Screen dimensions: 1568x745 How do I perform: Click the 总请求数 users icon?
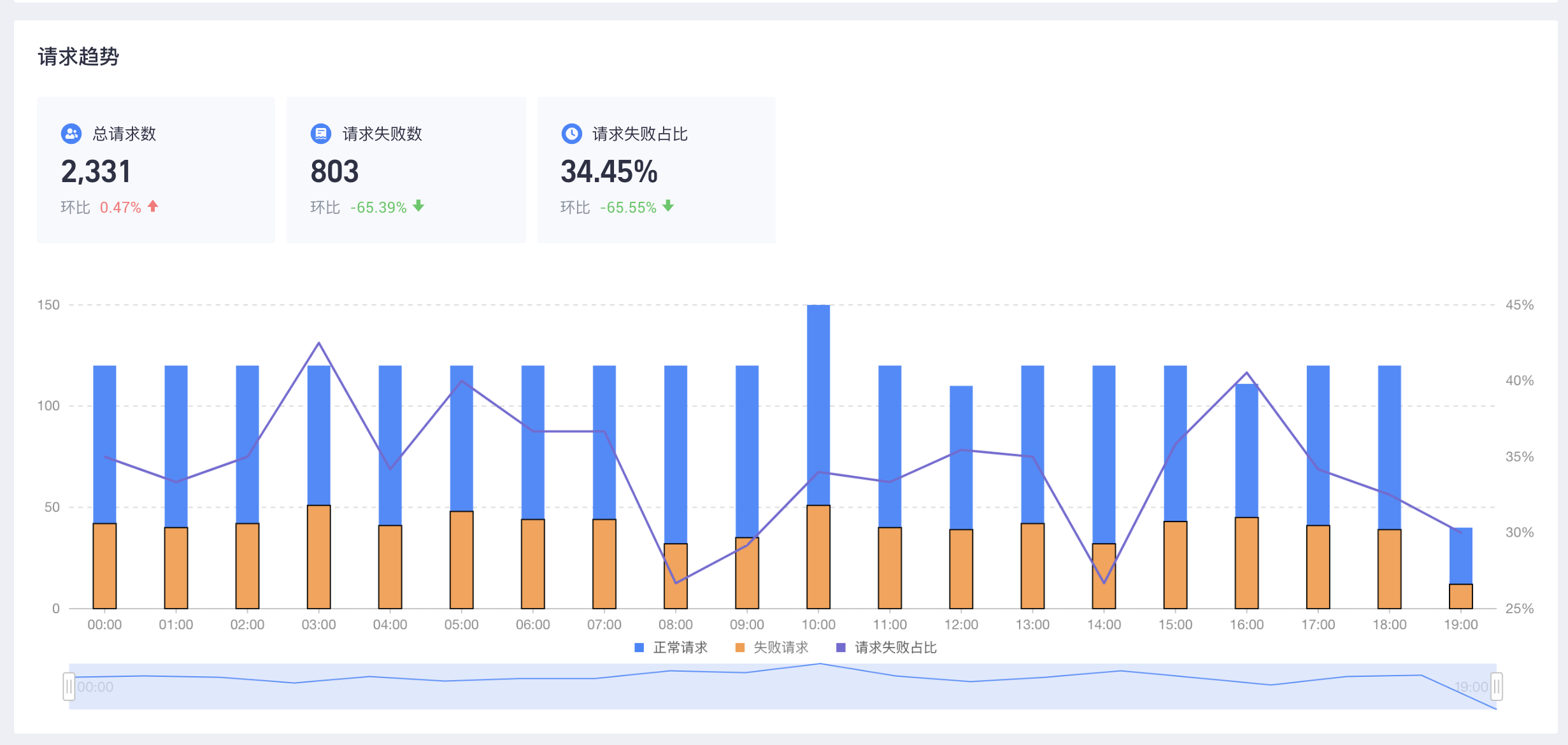[71, 134]
